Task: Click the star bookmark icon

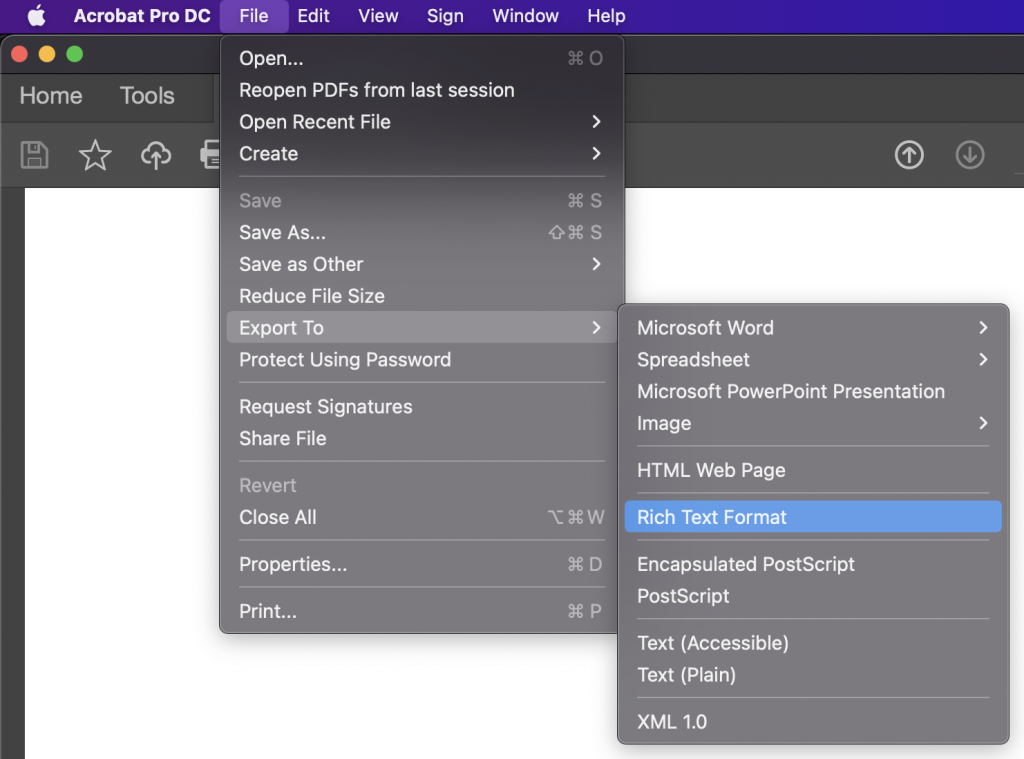Action: click(95, 155)
